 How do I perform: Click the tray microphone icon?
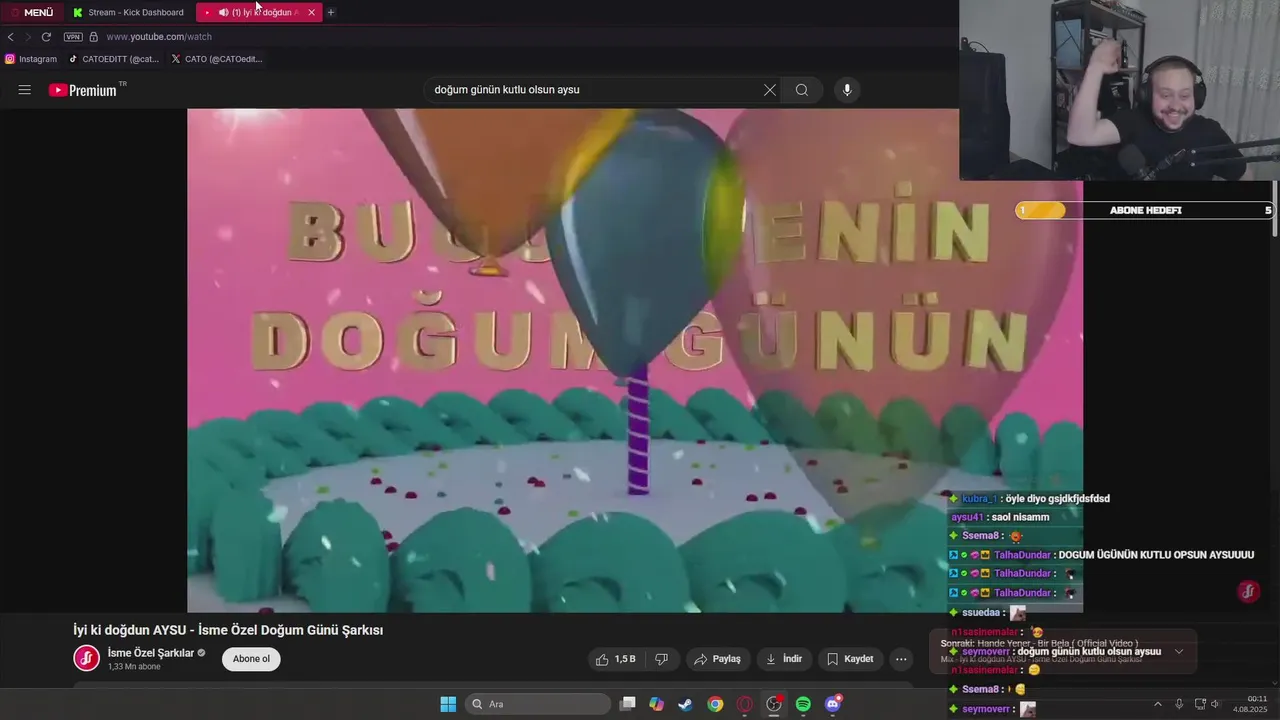(1179, 704)
